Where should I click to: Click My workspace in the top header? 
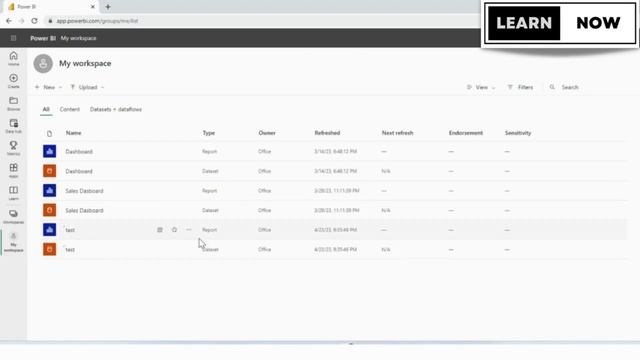79,38
